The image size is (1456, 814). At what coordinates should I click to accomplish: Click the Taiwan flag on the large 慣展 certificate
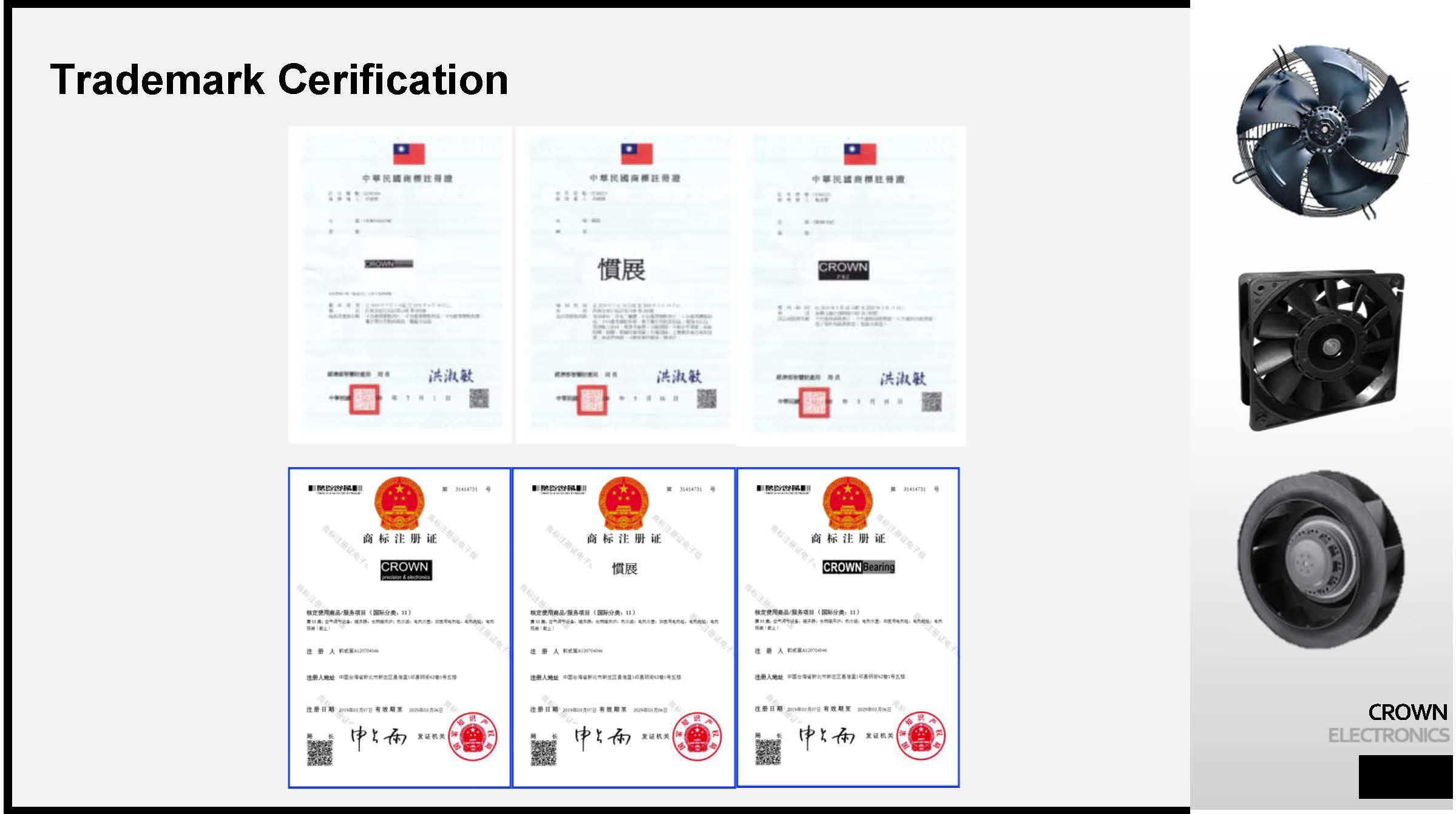coord(637,154)
